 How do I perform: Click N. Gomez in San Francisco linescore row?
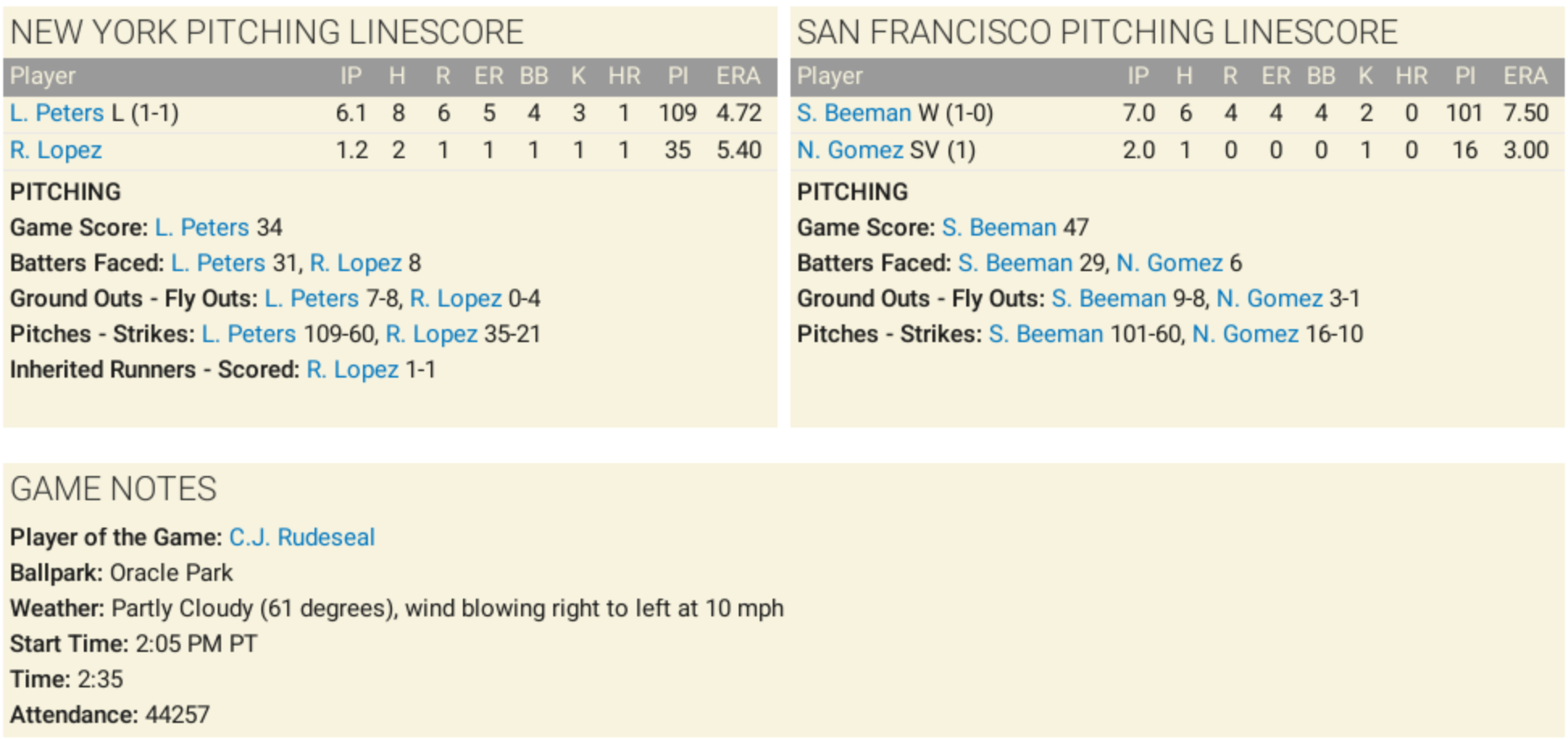pyautogui.click(x=849, y=150)
